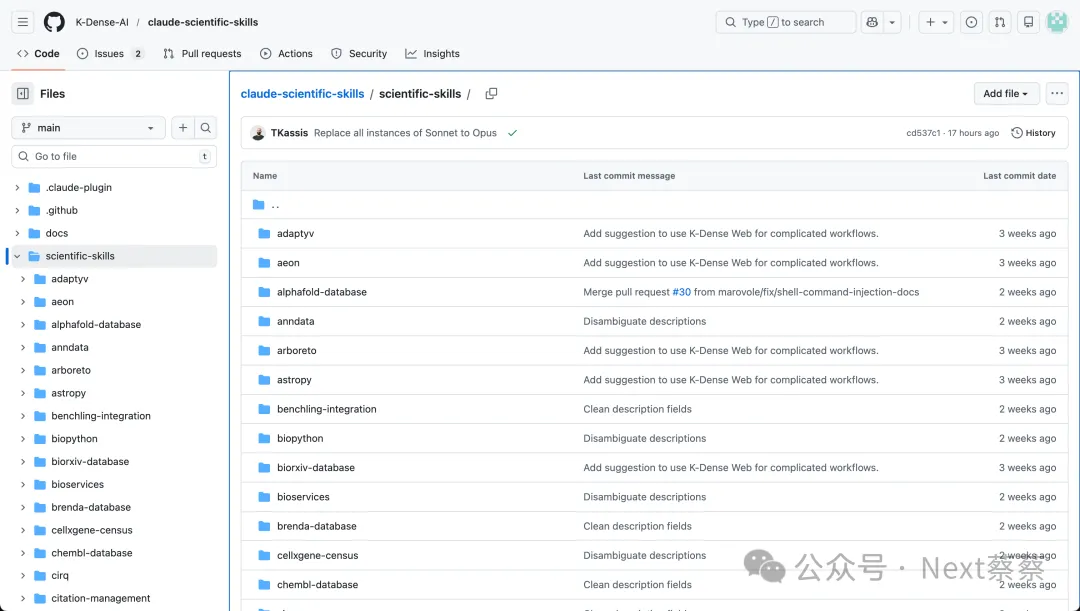The width and height of the screenshot is (1080, 611).
Task: Open the main branch dropdown
Action: pos(88,128)
